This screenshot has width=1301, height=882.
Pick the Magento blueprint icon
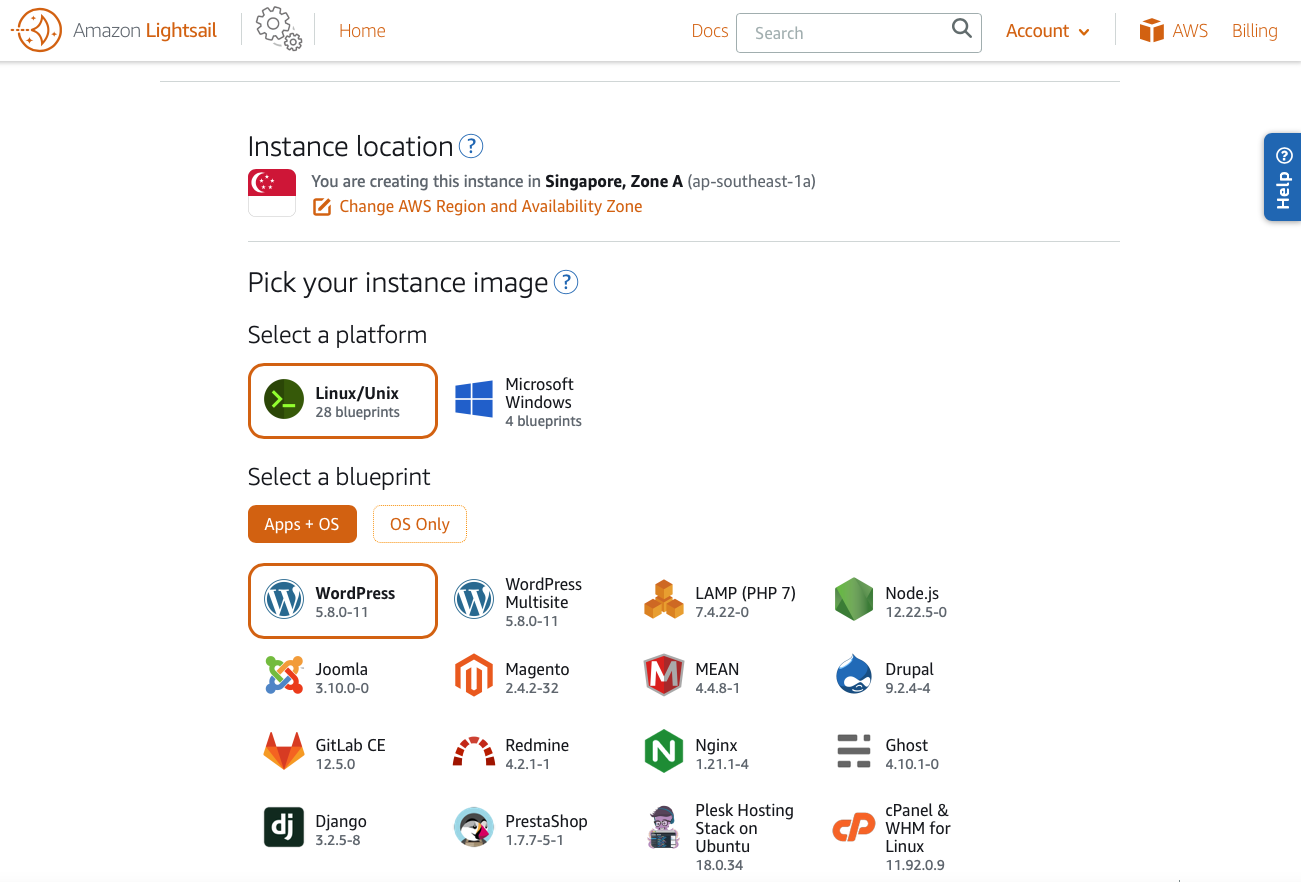click(x=474, y=676)
